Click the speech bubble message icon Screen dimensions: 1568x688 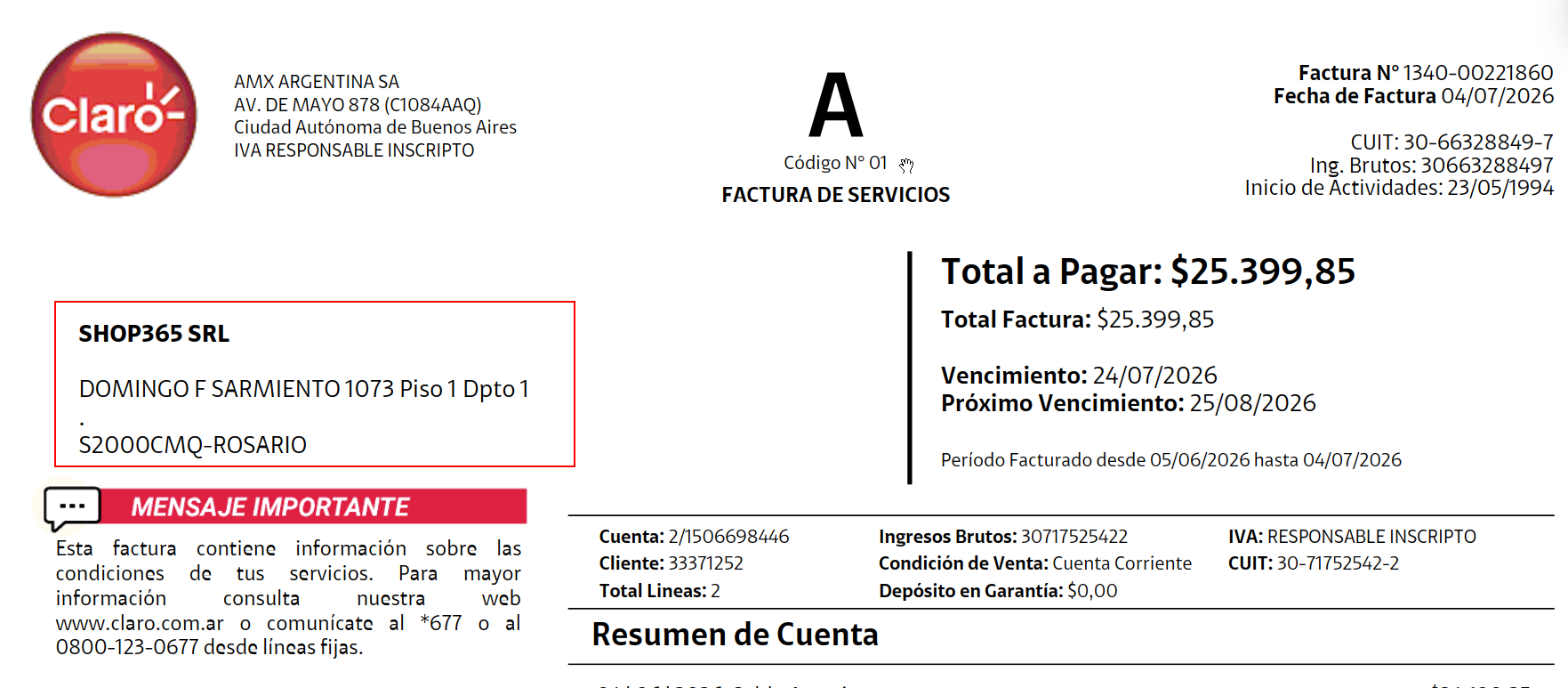(x=72, y=507)
